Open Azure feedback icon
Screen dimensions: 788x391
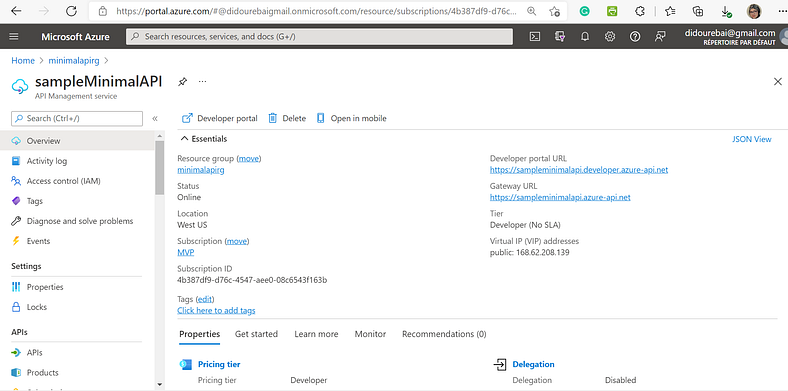click(660, 36)
